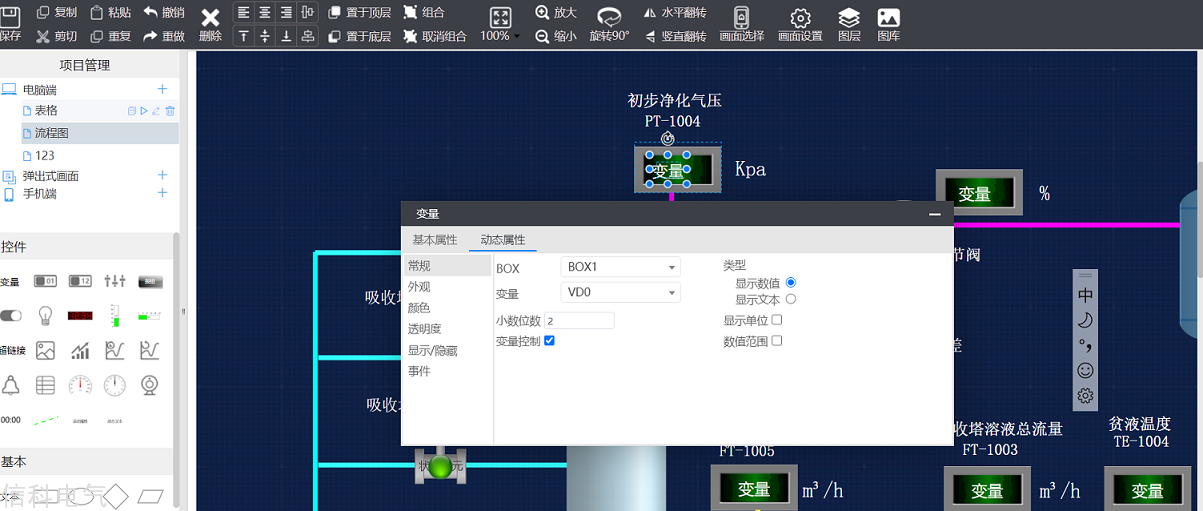
Task: Delete the 表格 page with trash icon
Action: pyautogui.click(x=170, y=111)
